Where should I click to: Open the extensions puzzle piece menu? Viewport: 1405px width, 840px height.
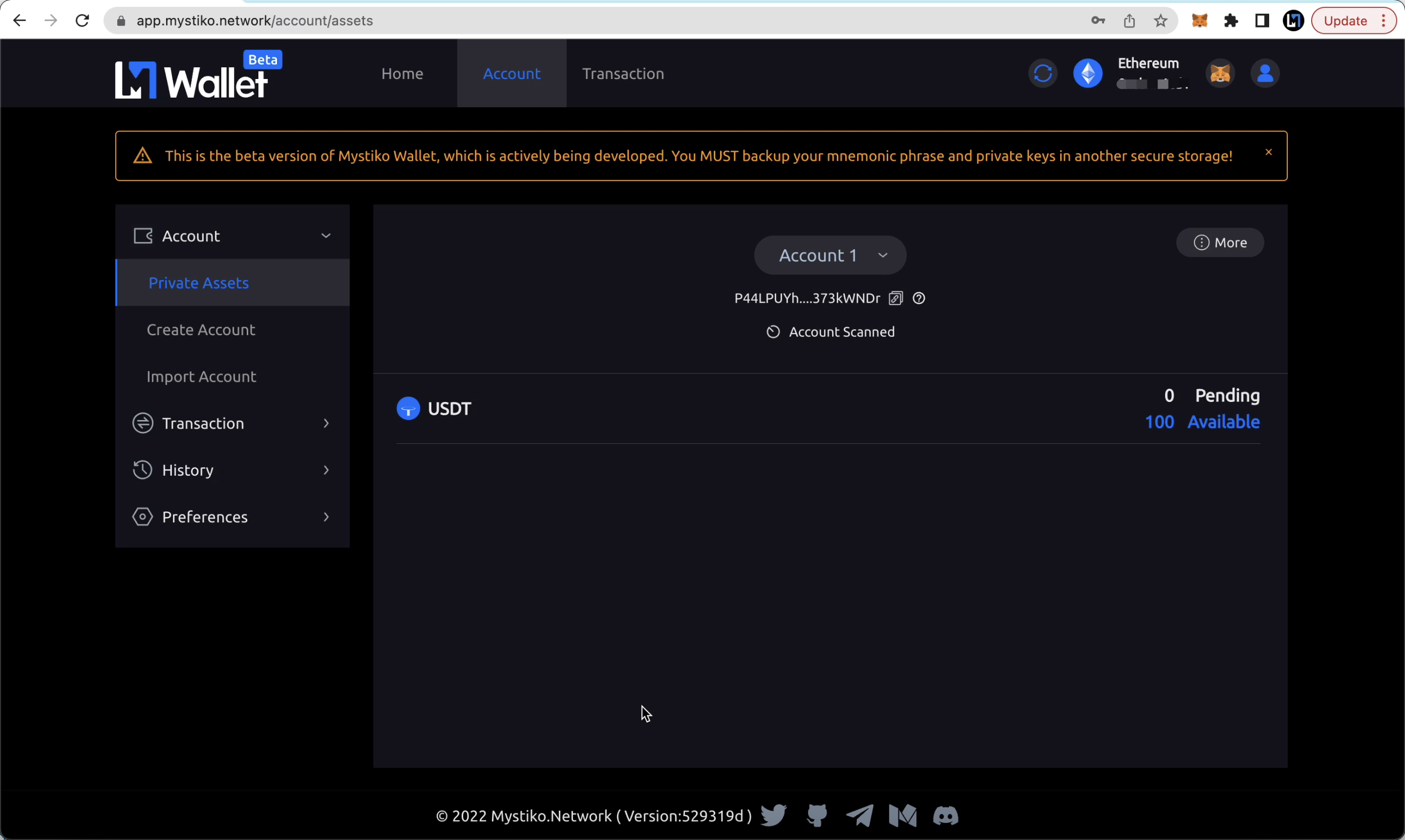click(x=1231, y=21)
